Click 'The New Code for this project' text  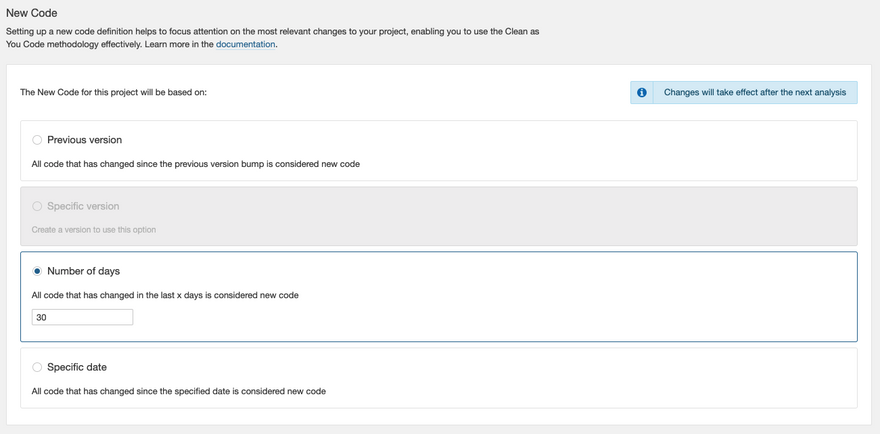pos(113,92)
